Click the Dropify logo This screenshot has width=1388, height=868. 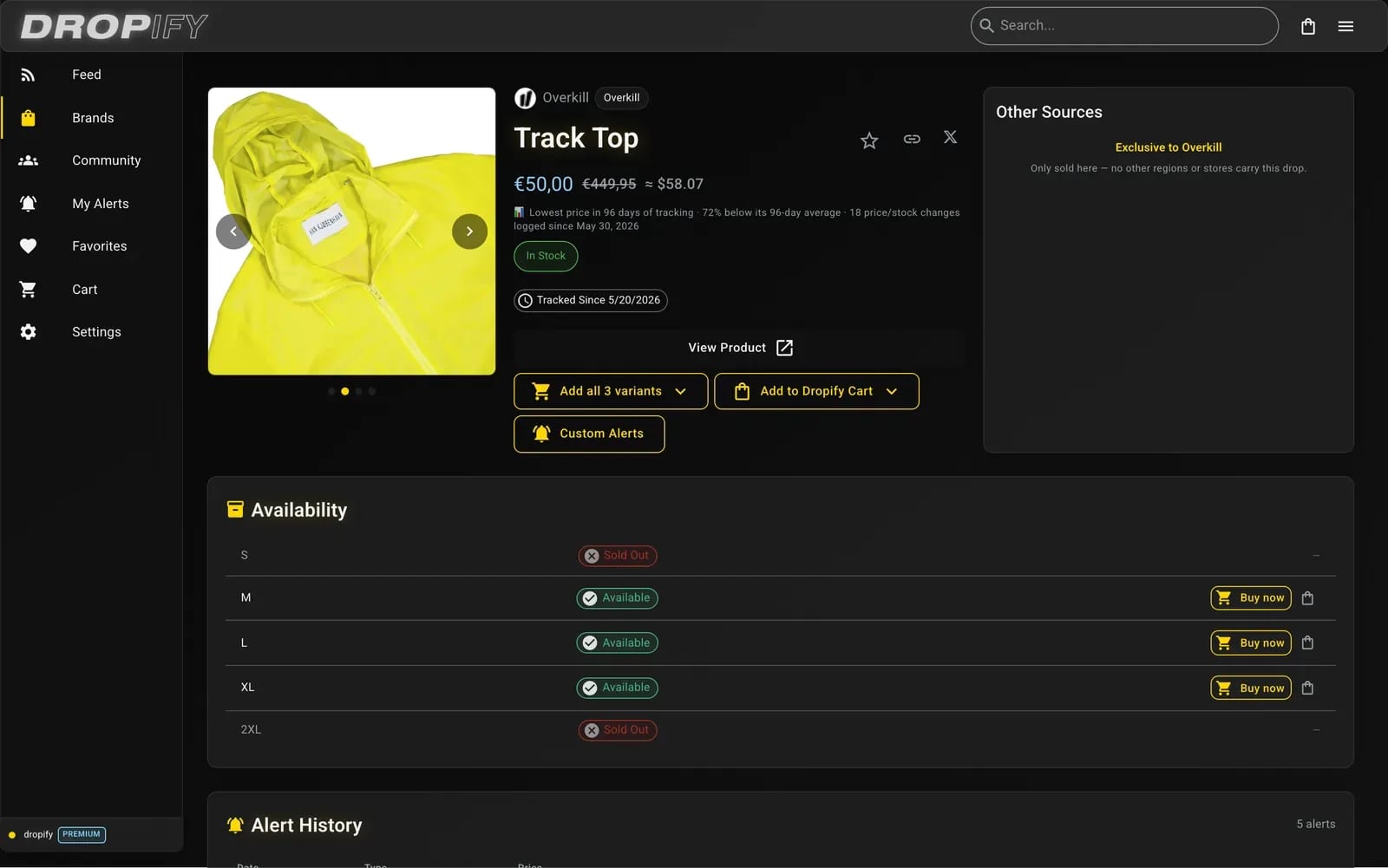(x=114, y=26)
